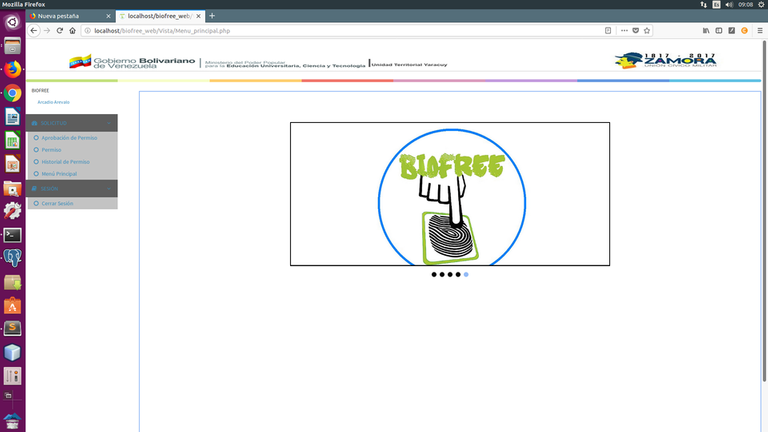768x432 pixels.
Task: Open the page actions three-dot menu
Action: pos(624,30)
